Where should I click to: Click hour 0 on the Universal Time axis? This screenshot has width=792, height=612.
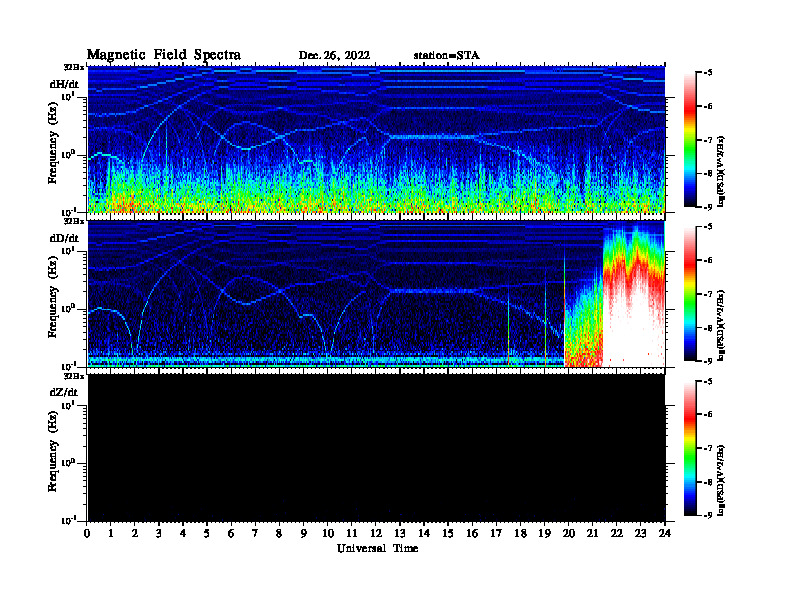click(87, 533)
